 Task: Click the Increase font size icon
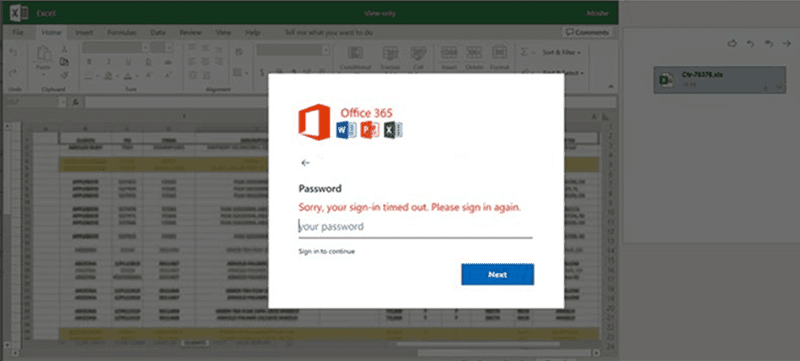tap(149, 75)
